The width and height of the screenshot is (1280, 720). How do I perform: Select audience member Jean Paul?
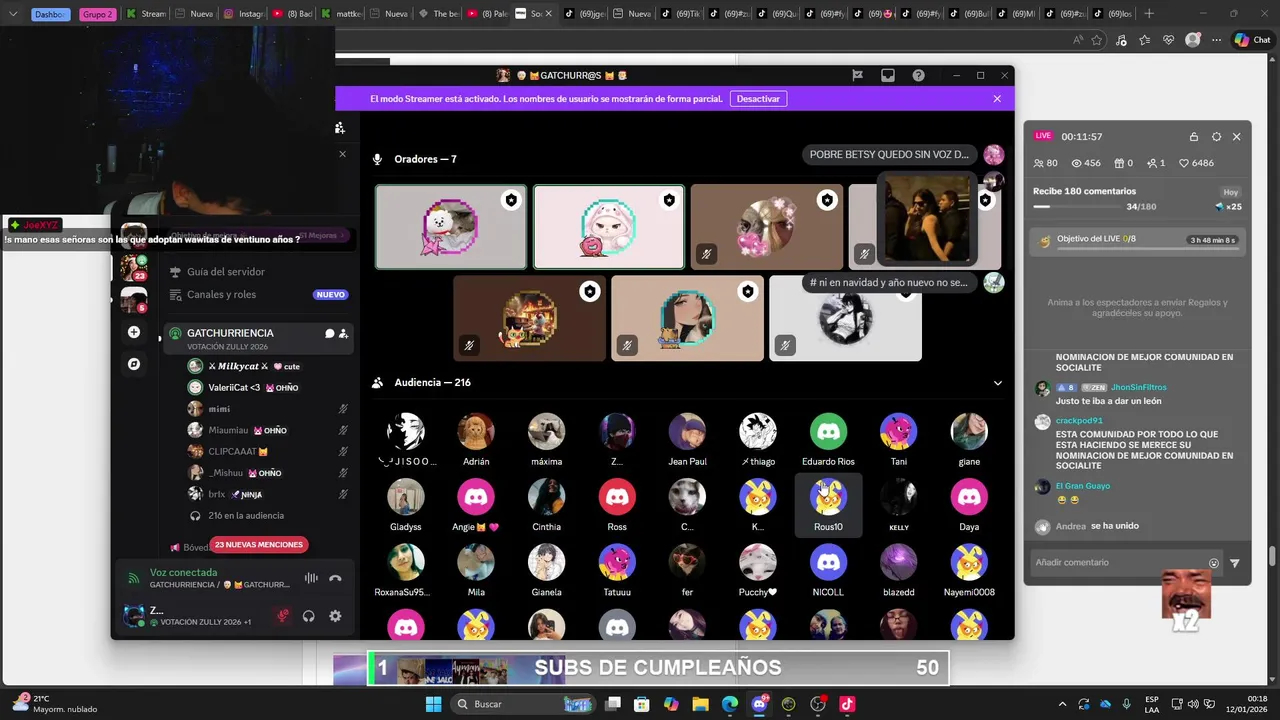pos(687,439)
